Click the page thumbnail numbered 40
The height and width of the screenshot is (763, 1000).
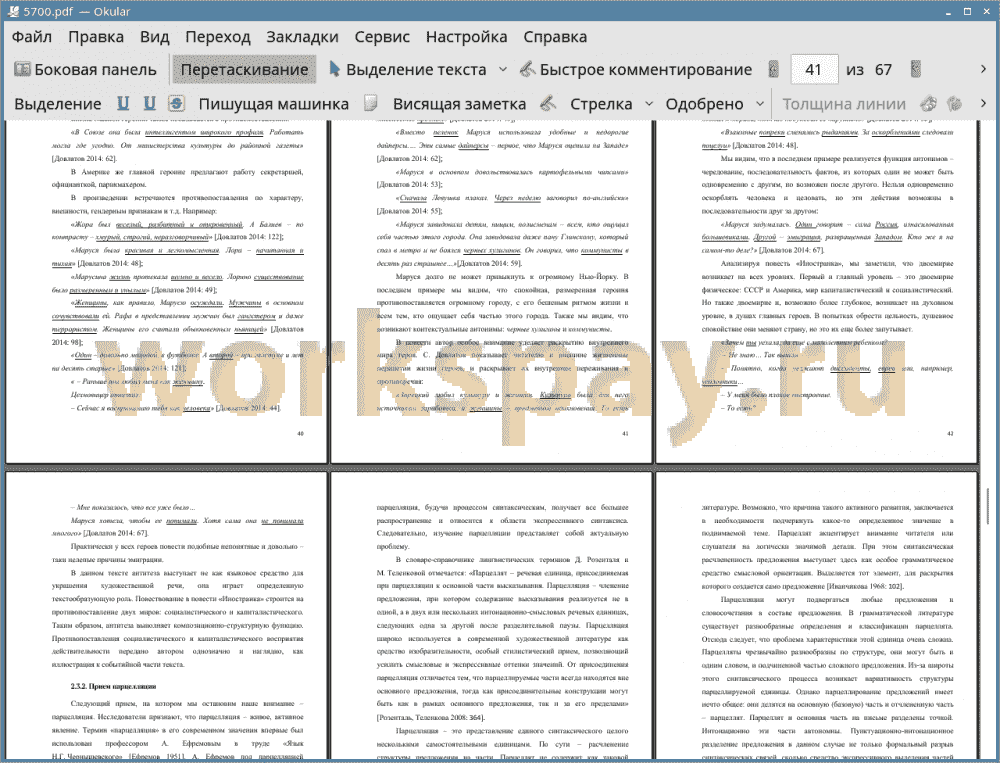click(166, 291)
